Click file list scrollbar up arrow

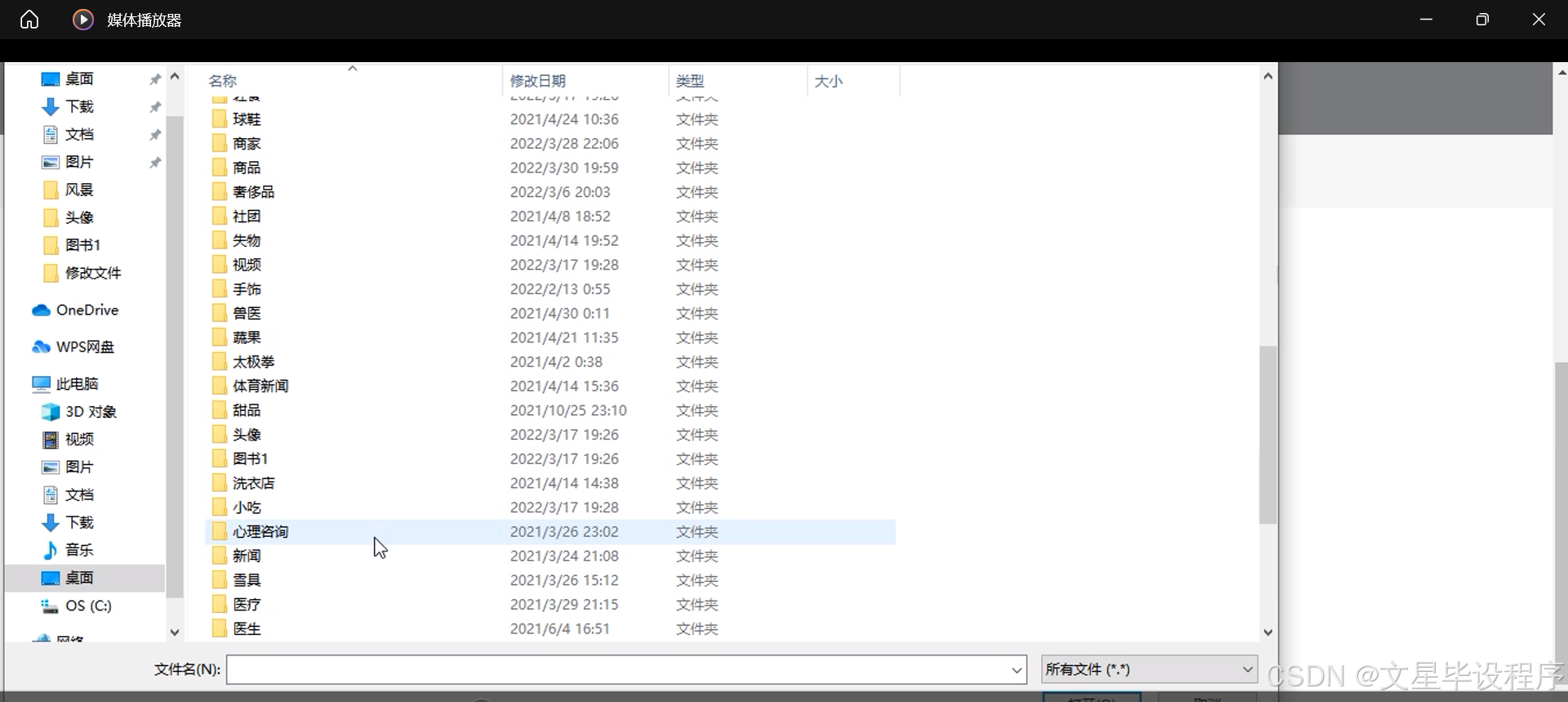pos(1267,76)
